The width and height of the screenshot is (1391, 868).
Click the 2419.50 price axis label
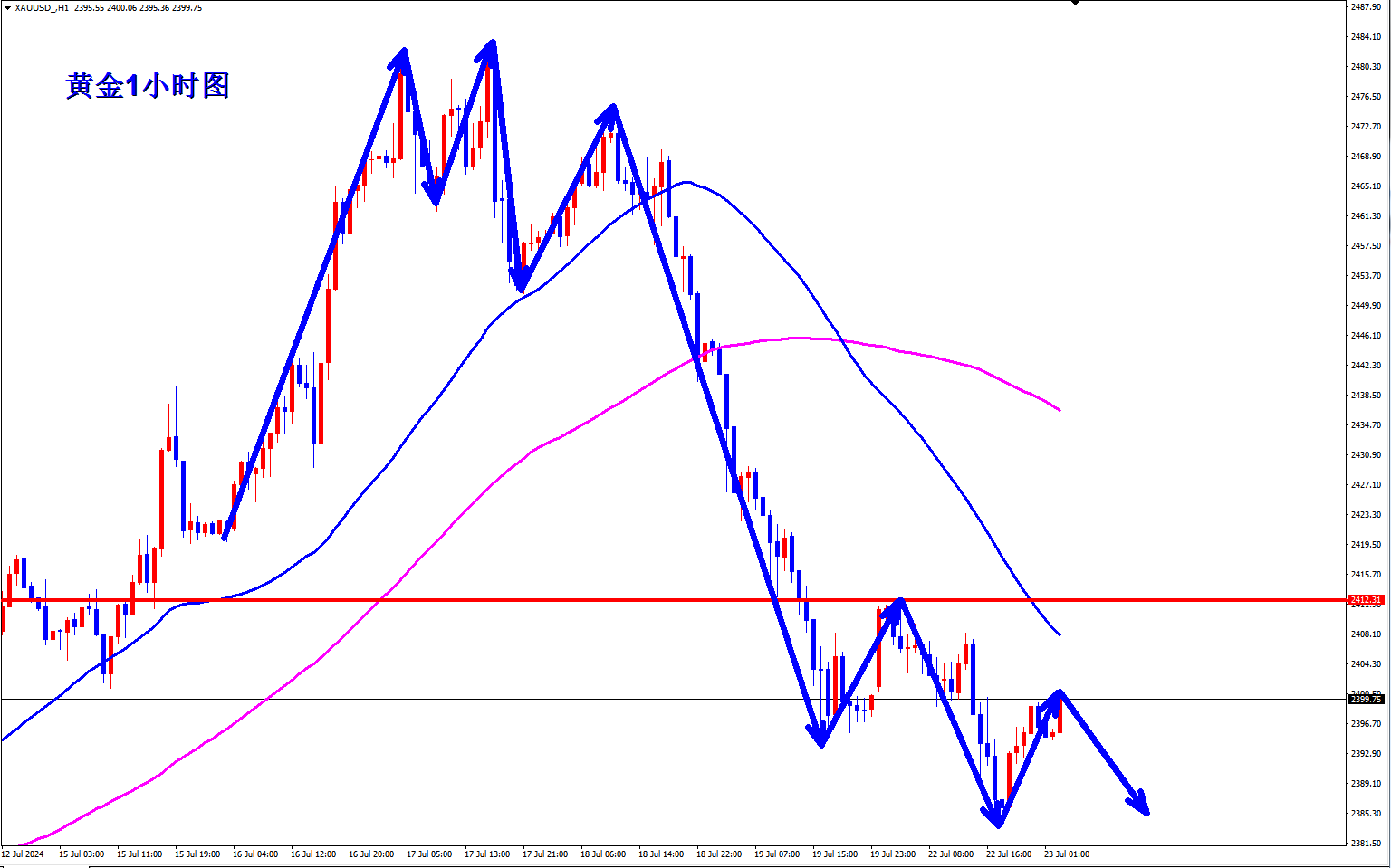click(x=1366, y=545)
